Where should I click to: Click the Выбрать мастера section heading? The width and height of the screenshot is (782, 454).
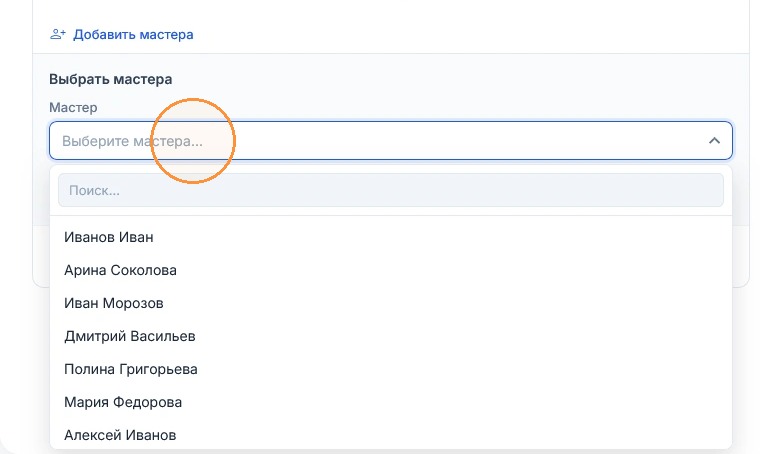110,79
